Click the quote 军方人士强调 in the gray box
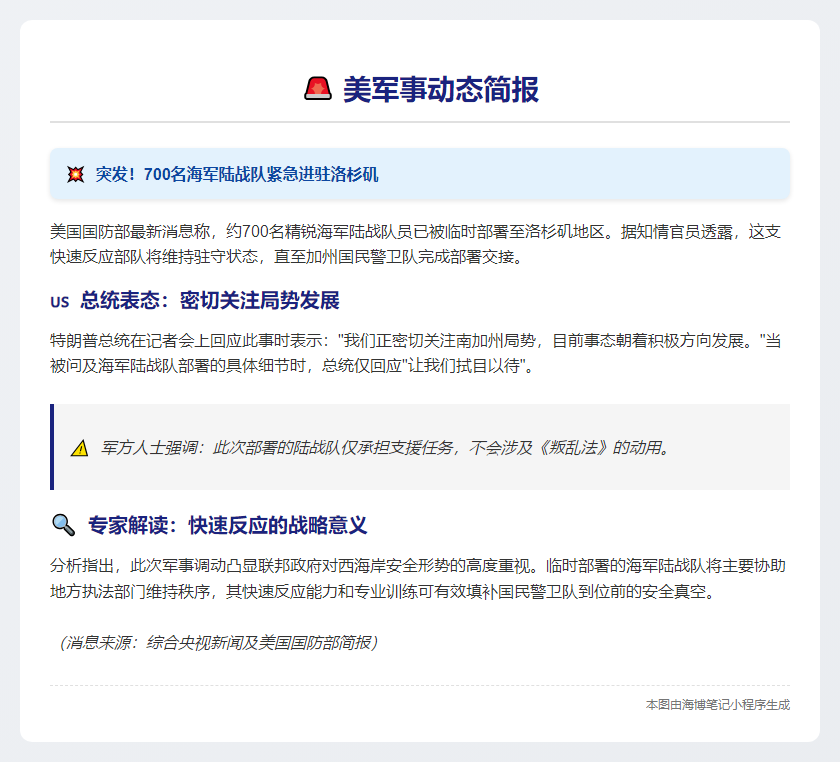This screenshot has width=840, height=762. 386,447
